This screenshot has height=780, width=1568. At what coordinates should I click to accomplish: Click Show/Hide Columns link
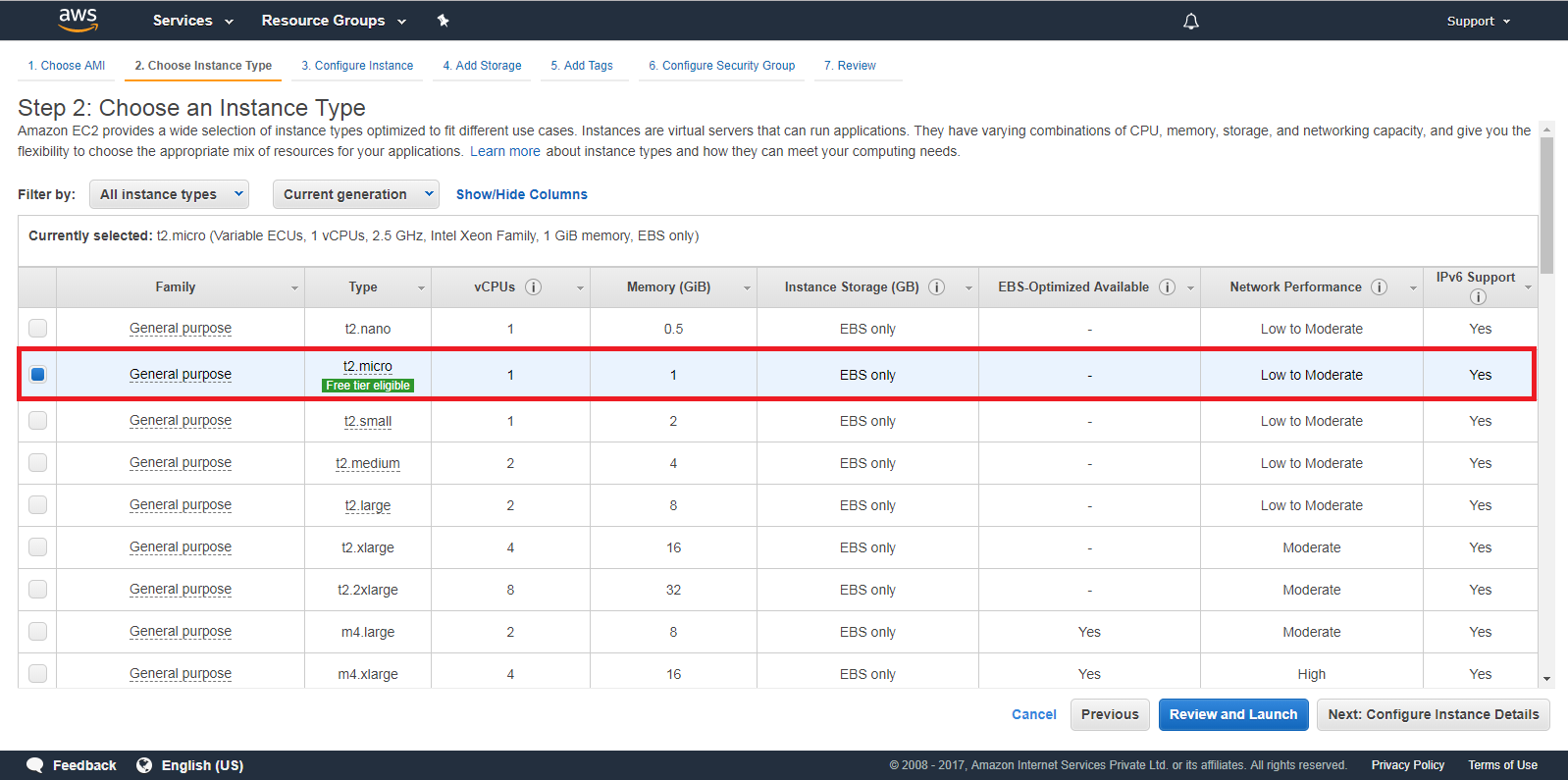click(522, 194)
